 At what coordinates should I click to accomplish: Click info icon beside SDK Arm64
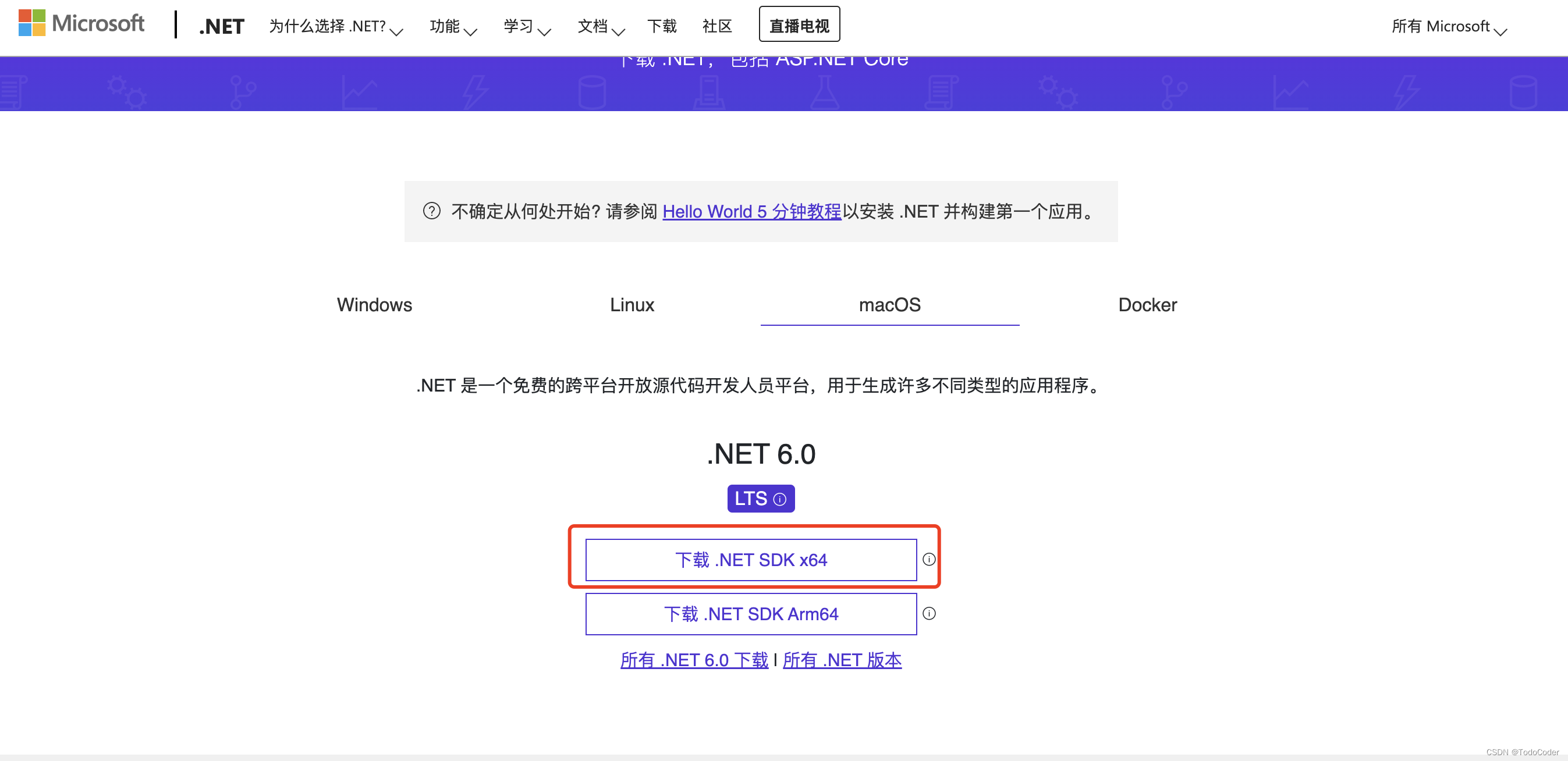(x=929, y=613)
